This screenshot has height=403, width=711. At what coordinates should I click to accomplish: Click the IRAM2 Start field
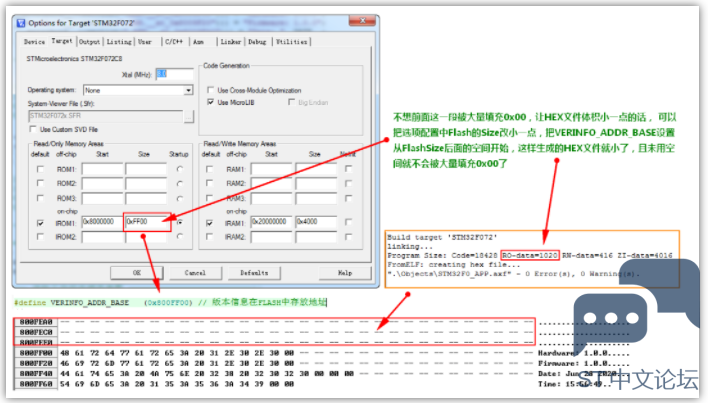click(272, 237)
